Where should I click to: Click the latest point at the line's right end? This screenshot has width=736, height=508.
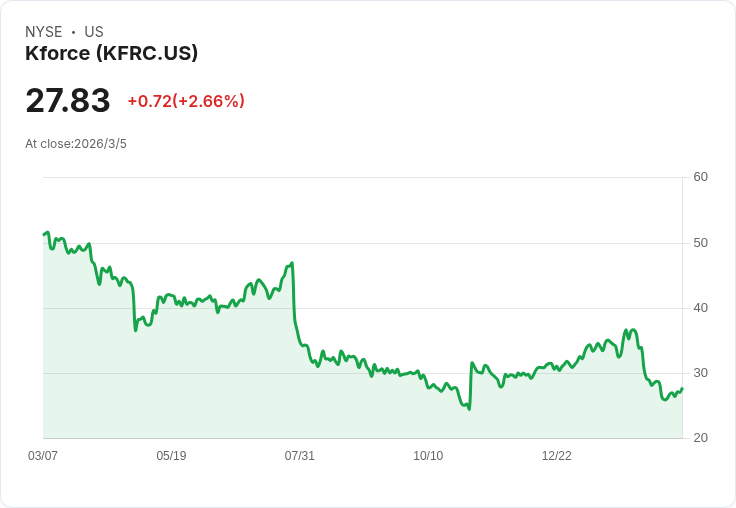click(682, 388)
